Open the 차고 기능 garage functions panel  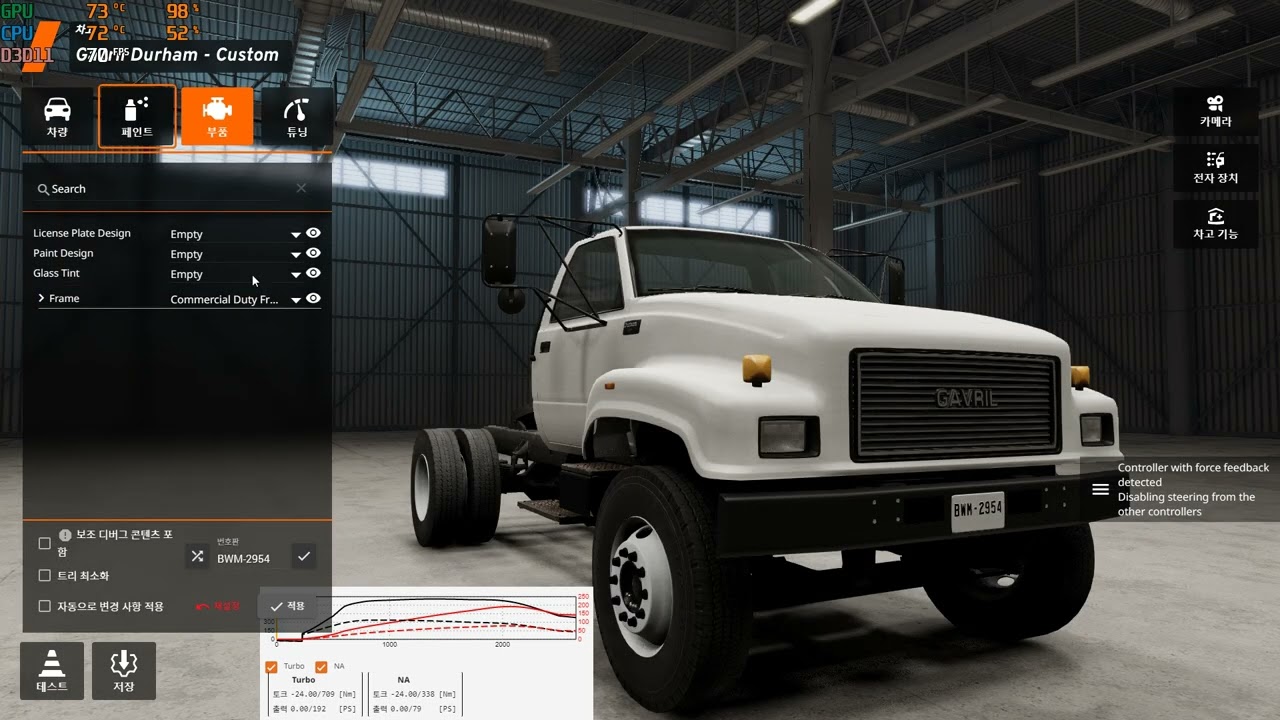1215,224
